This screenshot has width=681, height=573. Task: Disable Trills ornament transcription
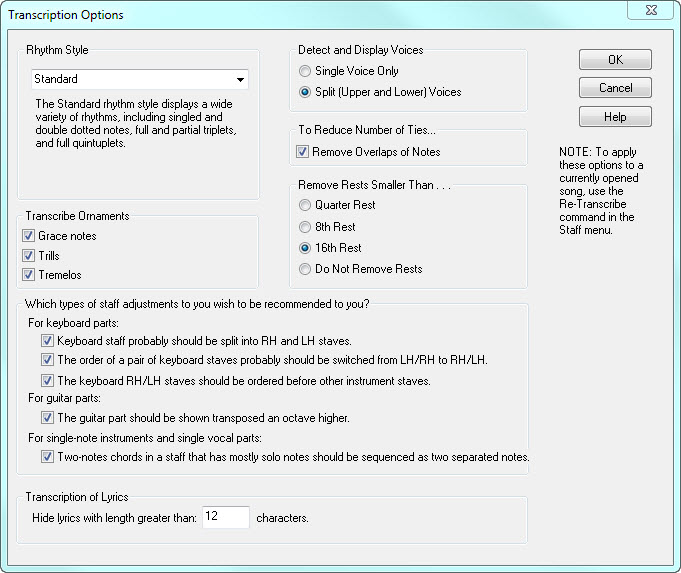click(28, 256)
